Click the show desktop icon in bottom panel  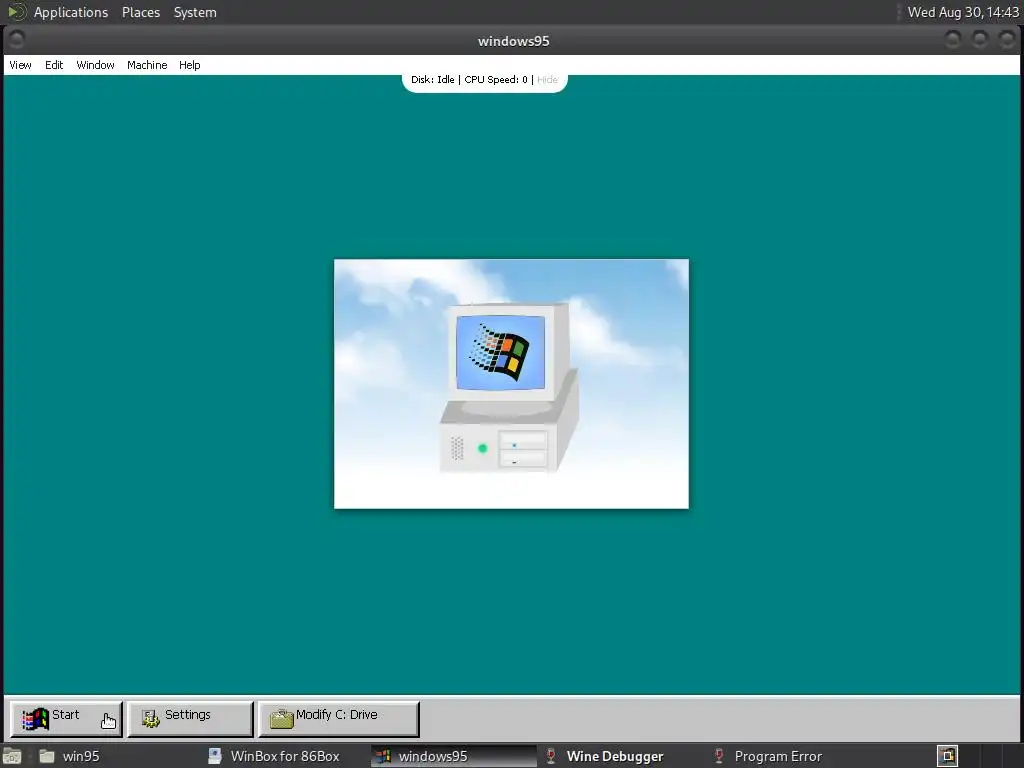12,756
